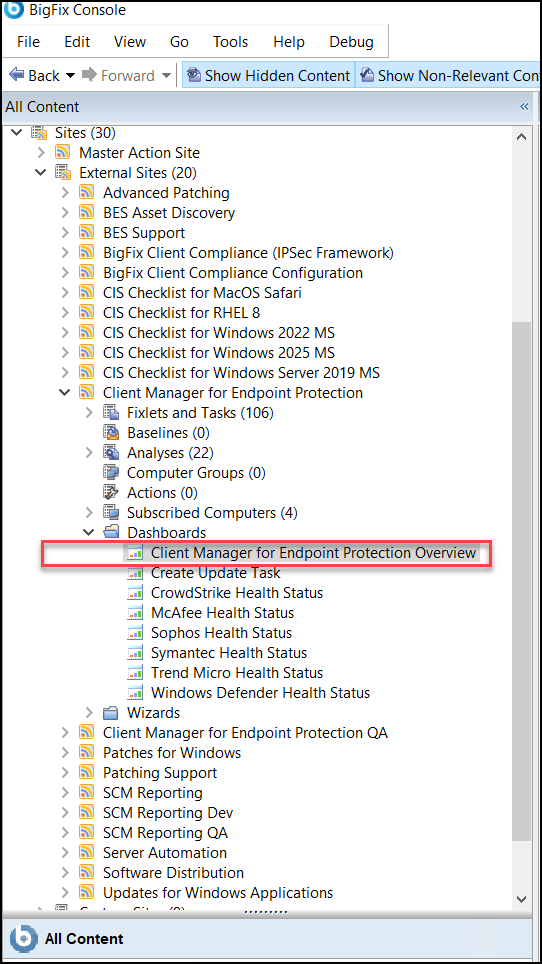Select the Patches for Windows site
Screen dimensions: 542x964
[x=172, y=753]
